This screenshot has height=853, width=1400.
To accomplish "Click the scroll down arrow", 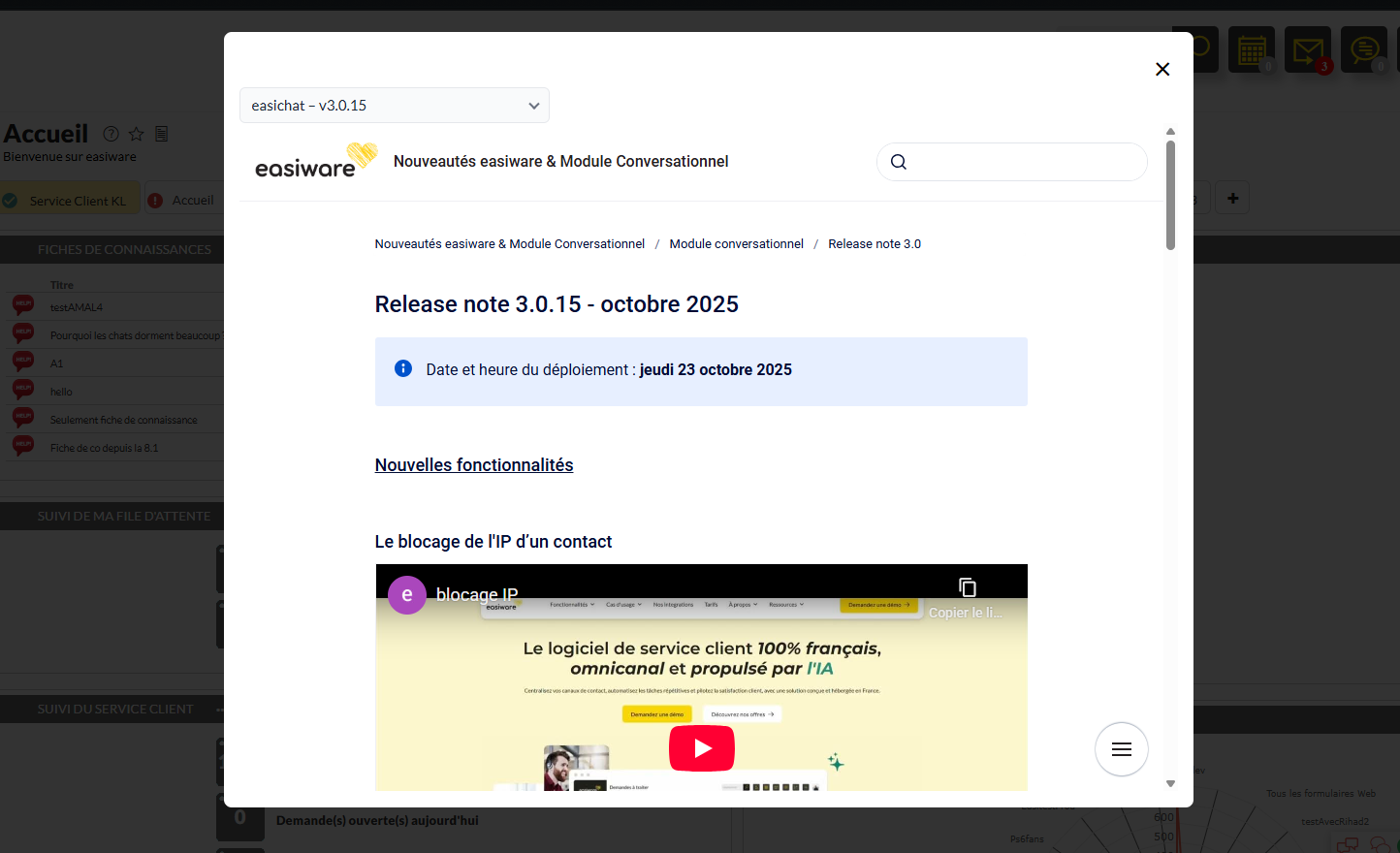I will pyautogui.click(x=1170, y=783).
